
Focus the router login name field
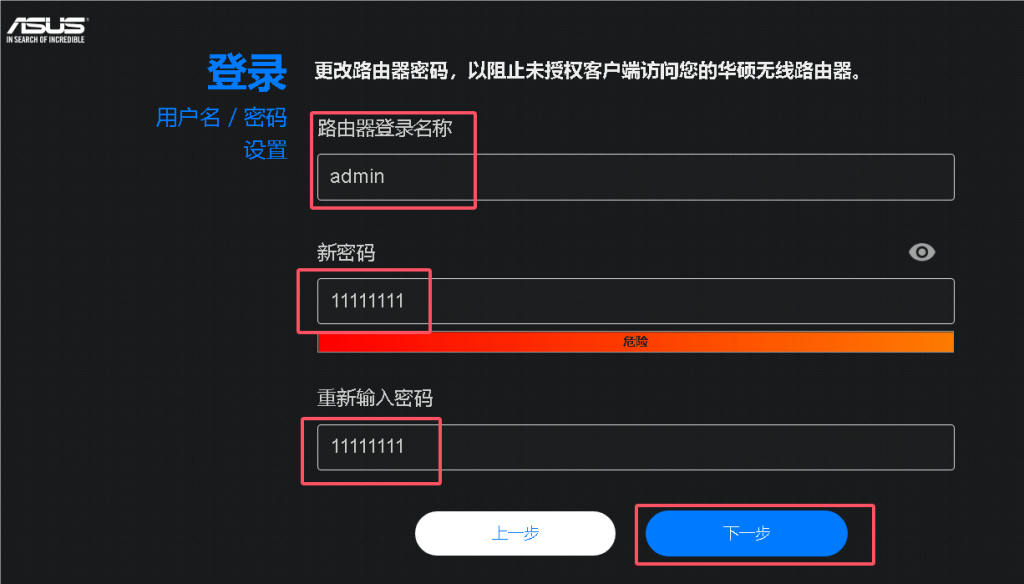click(635, 177)
